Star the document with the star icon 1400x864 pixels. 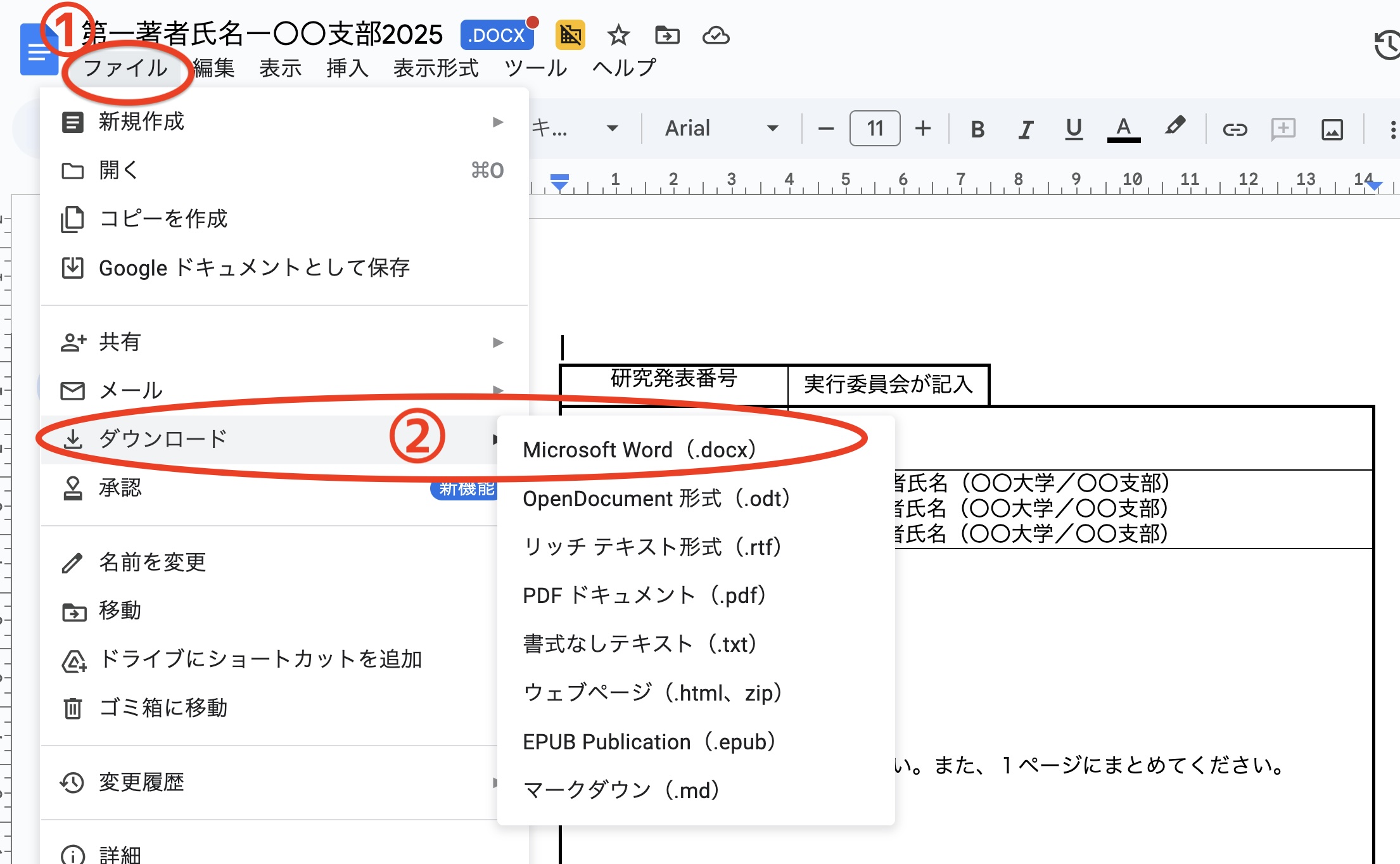(618, 35)
